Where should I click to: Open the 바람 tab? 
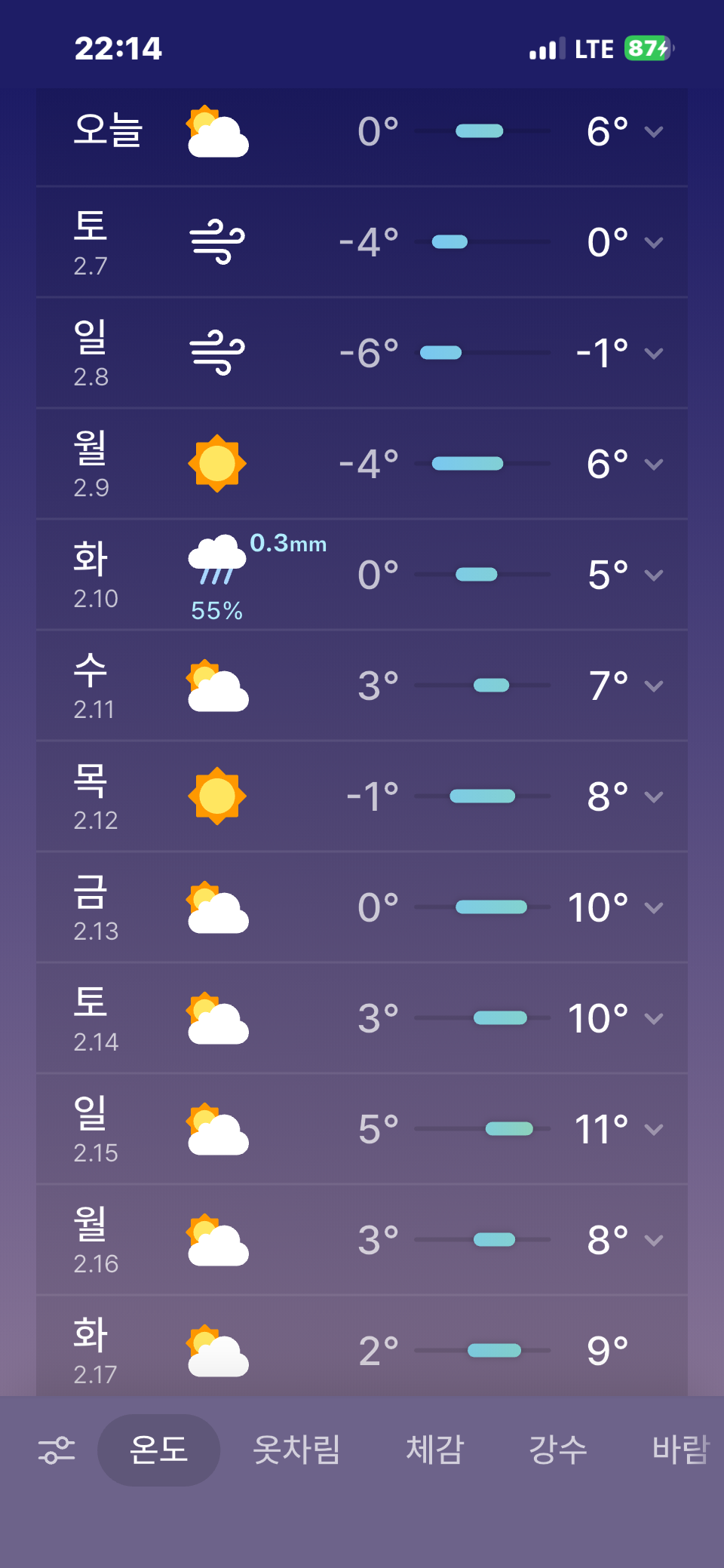pyautogui.click(x=680, y=1450)
